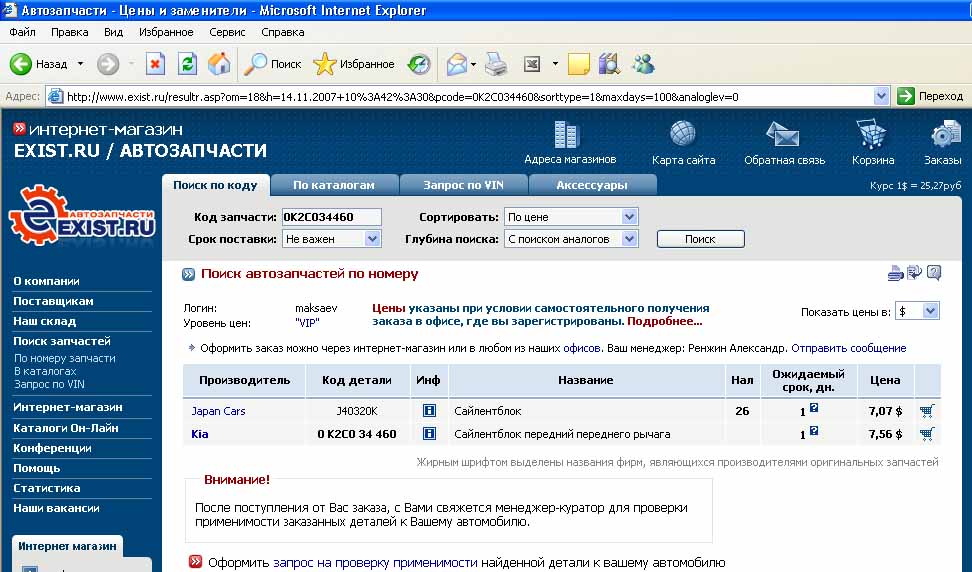Expand the Сортировать dropdown

(x=629, y=217)
